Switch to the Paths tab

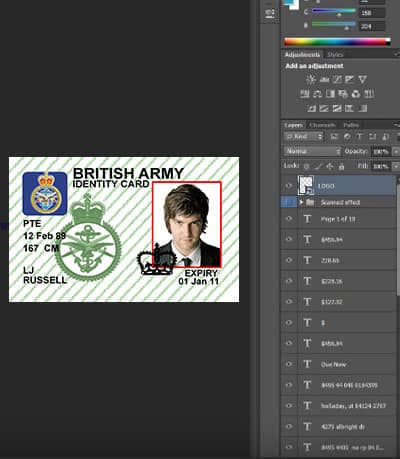pyautogui.click(x=351, y=125)
